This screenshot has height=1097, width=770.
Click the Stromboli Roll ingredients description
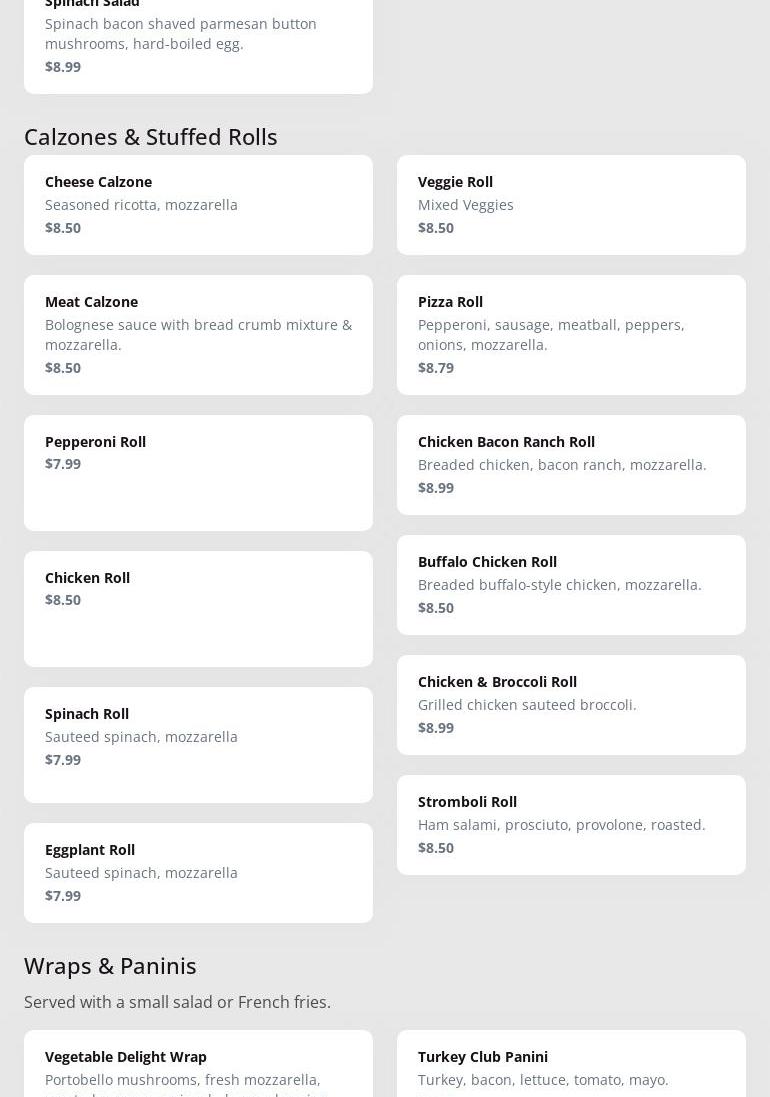(561, 825)
